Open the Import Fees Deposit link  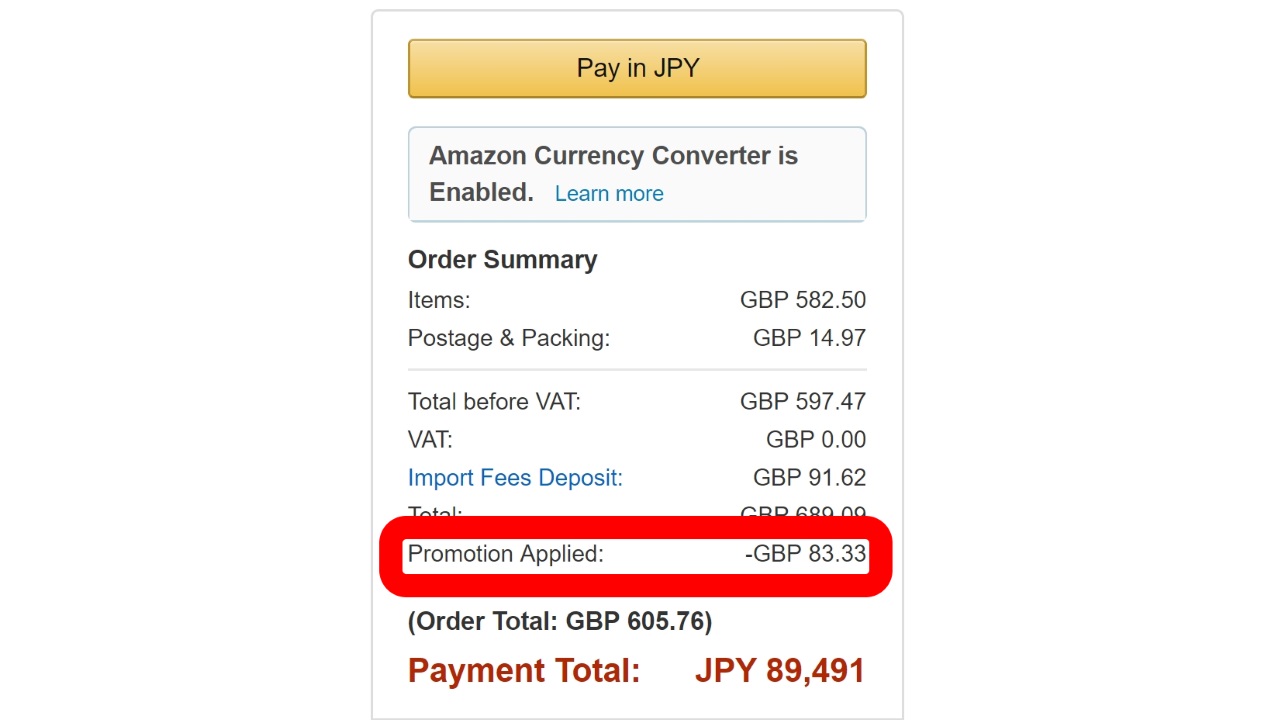point(515,478)
